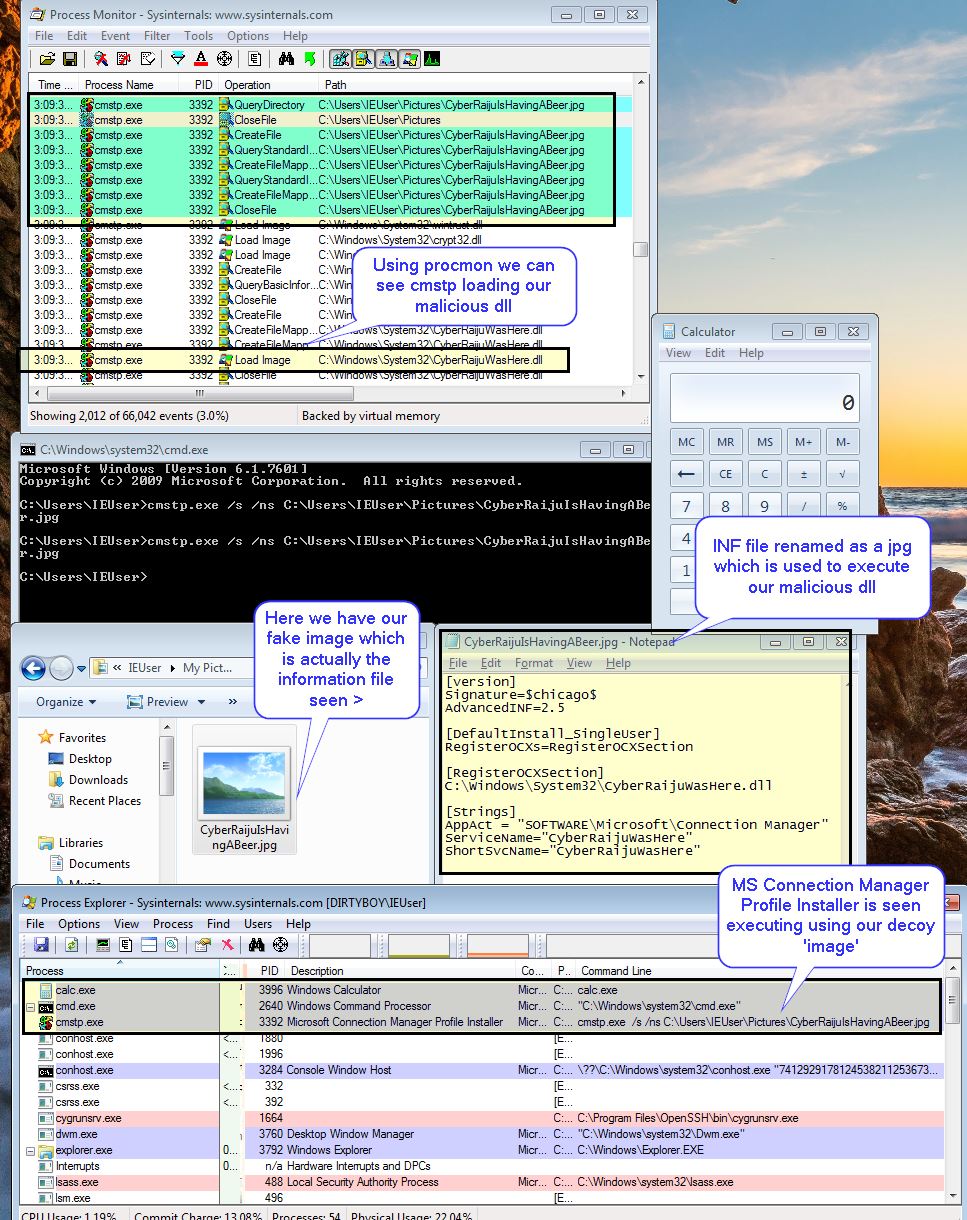Click the Favorites star in Explorer sidebar

coord(45,737)
